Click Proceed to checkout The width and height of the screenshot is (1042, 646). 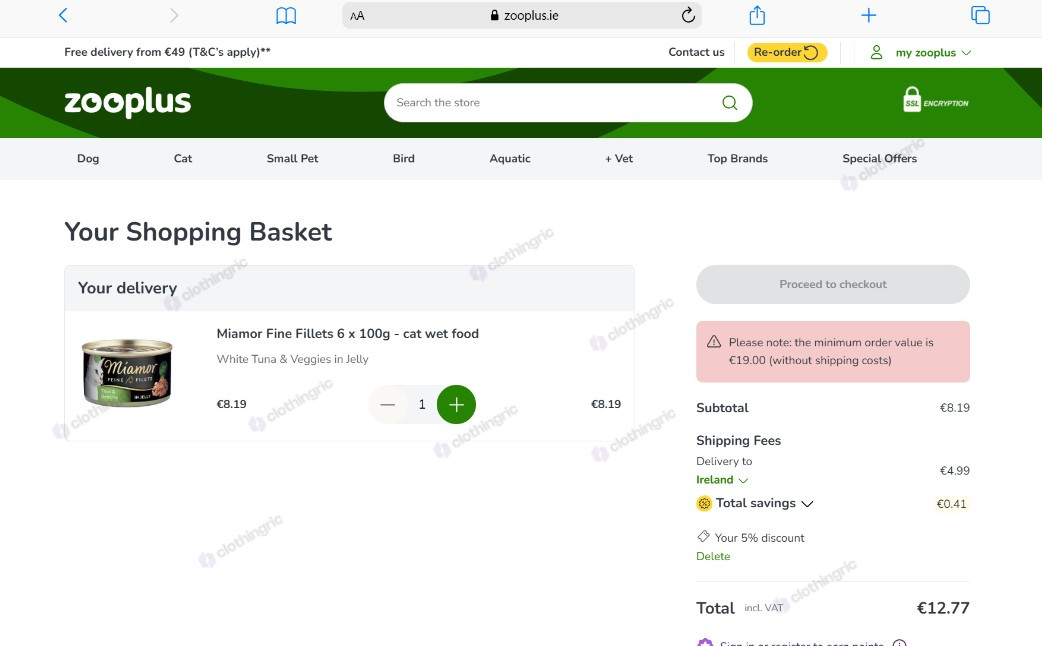click(833, 284)
